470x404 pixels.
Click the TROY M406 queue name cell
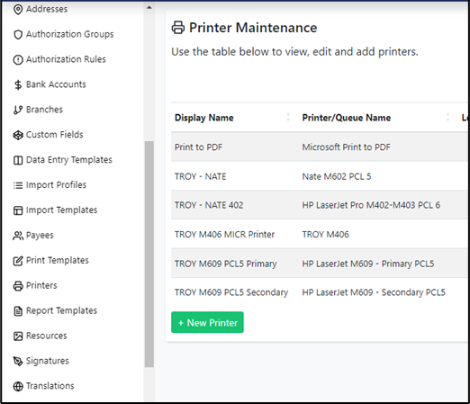325,234
